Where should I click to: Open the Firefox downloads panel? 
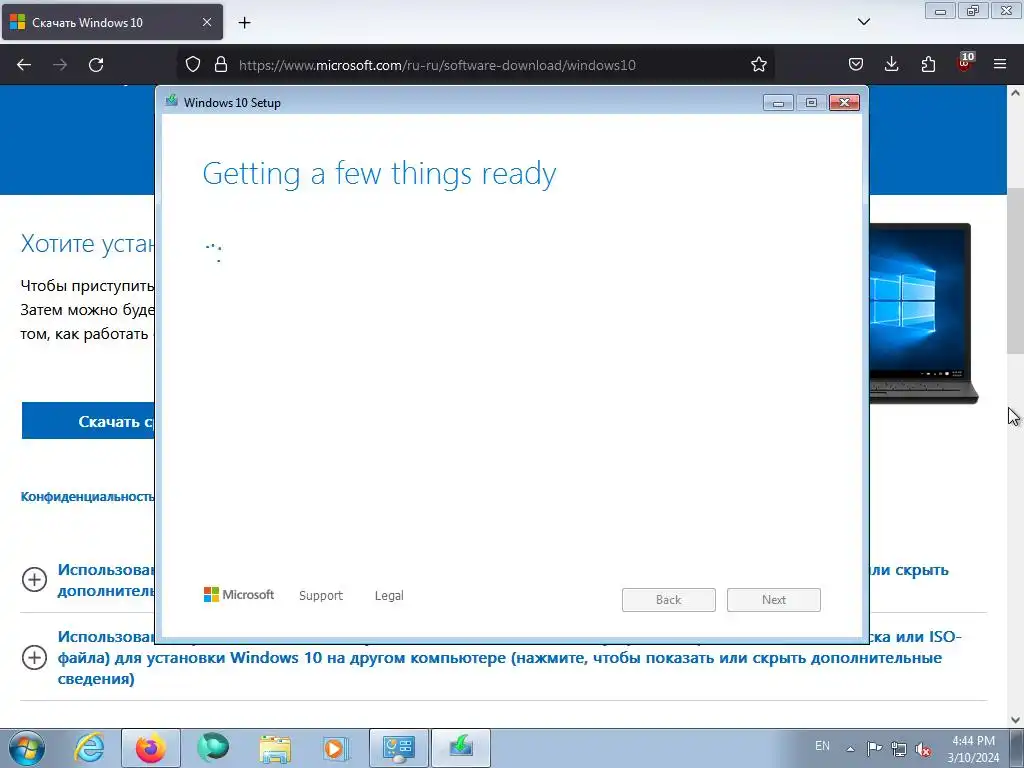891,64
